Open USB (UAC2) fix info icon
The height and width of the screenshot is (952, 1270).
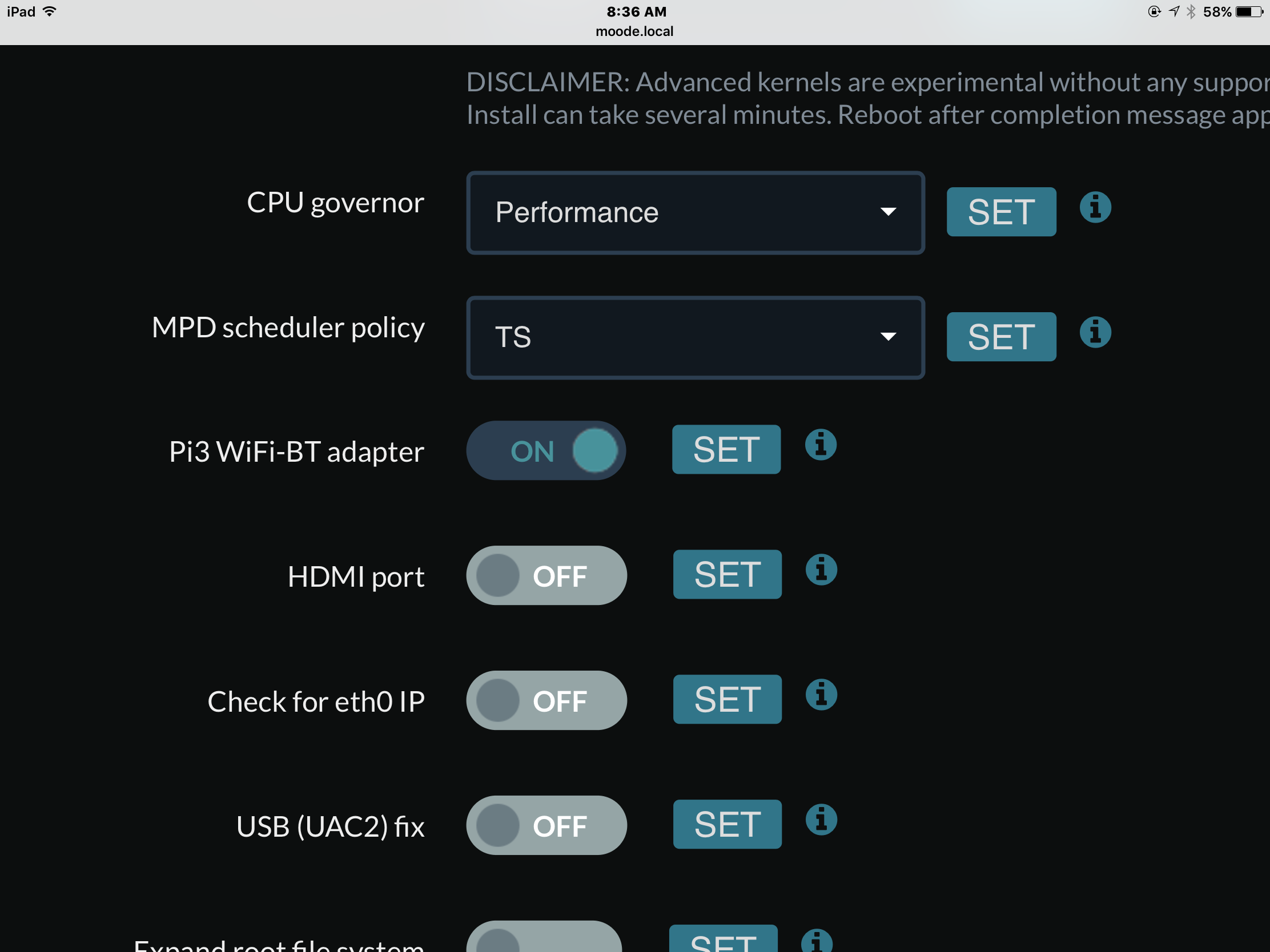click(x=821, y=820)
